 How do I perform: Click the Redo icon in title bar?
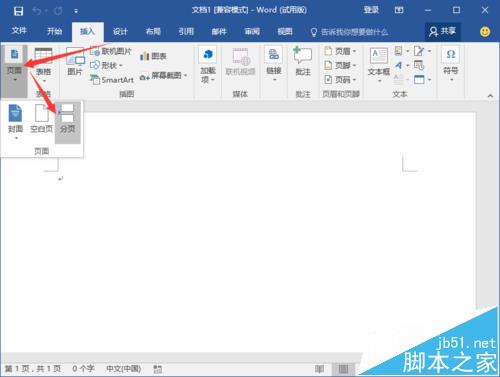click(58, 11)
